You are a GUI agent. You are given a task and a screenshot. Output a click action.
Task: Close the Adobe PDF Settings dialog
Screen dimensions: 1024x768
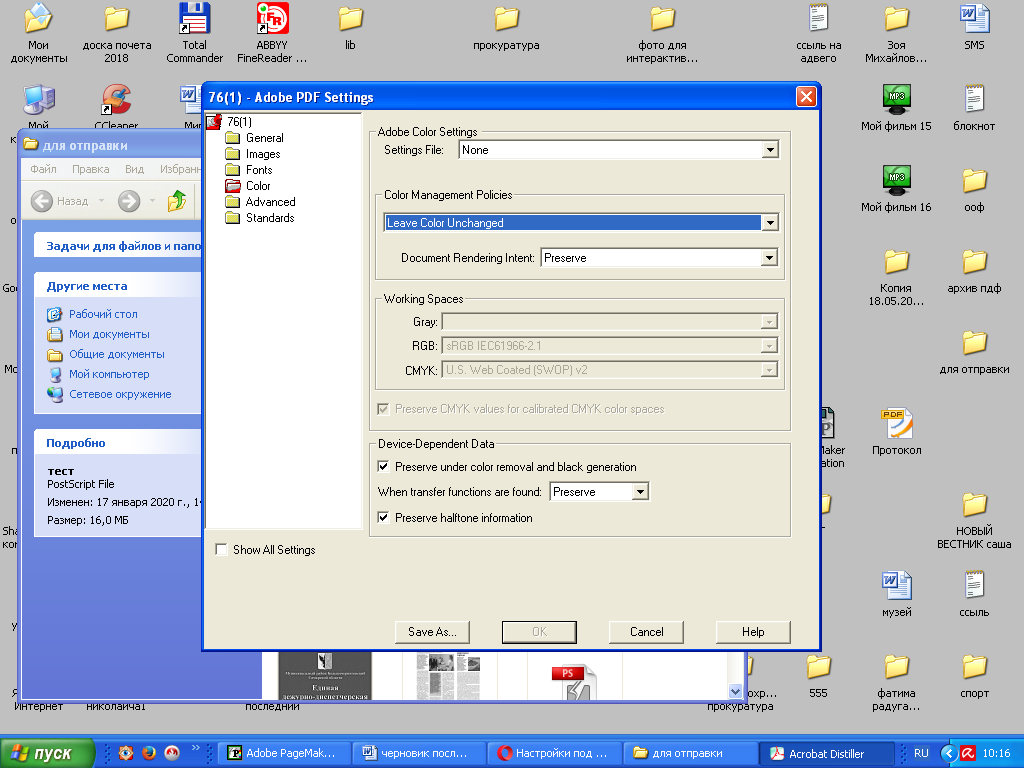(x=806, y=97)
